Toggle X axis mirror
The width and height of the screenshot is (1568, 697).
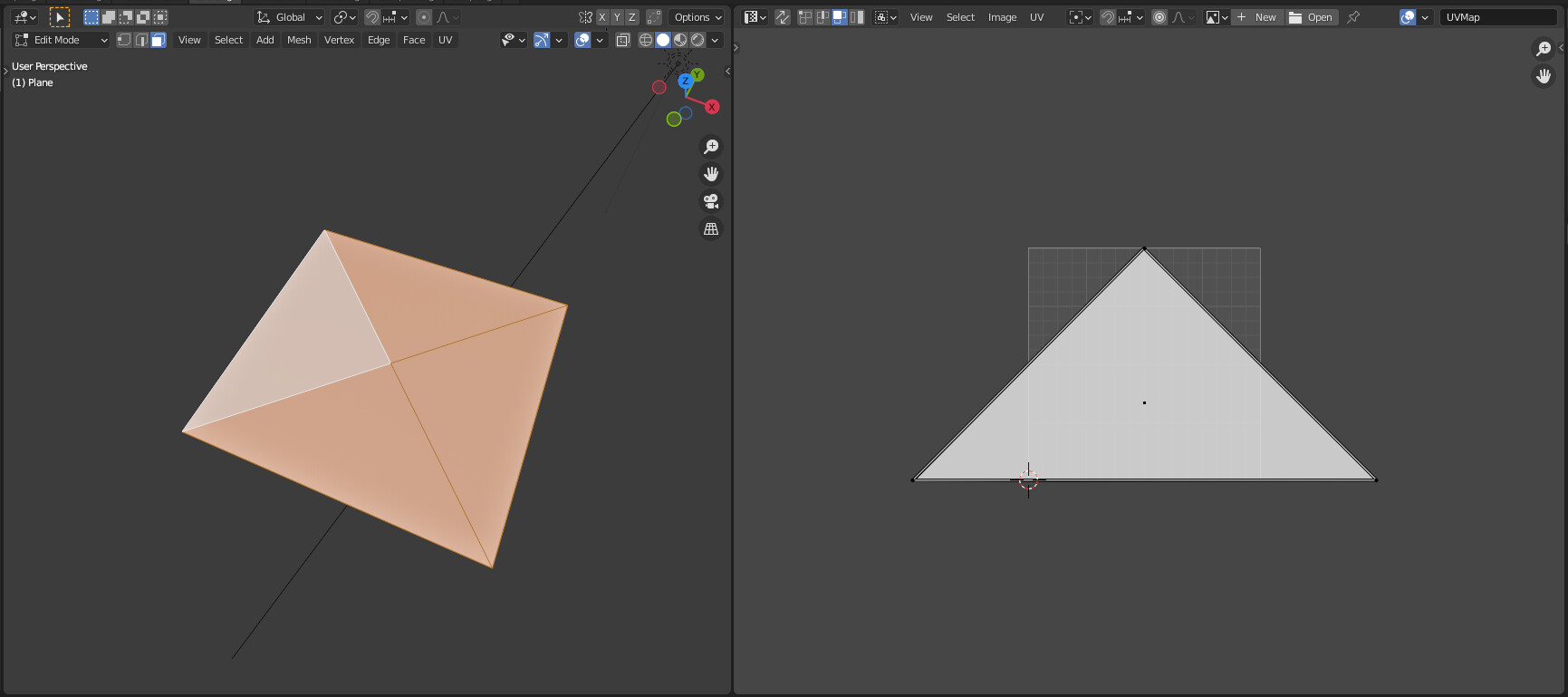click(602, 17)
